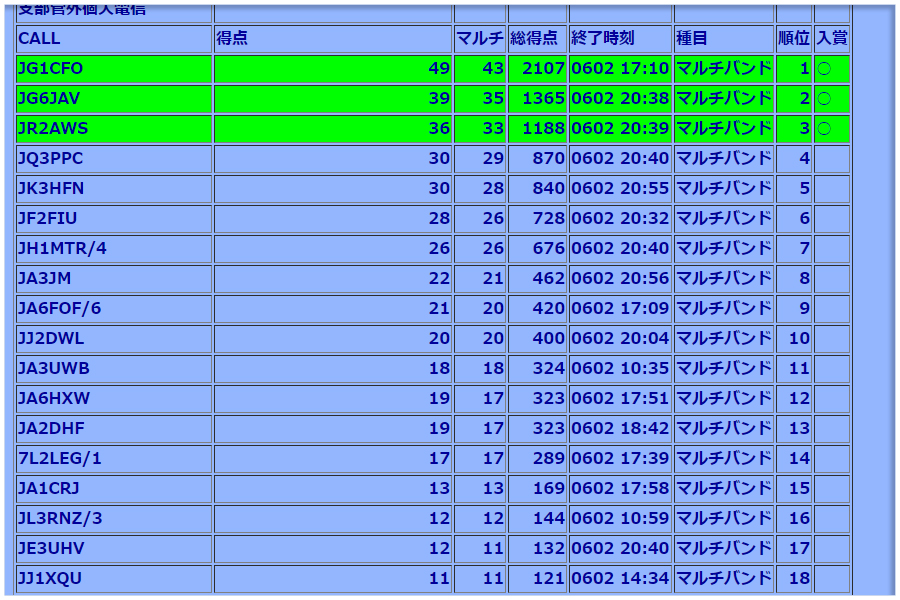The height and width of the screenshot is (600, 900).
Task: Select the JQ3PPC call sign cell
Action: (x=114, y=159)
